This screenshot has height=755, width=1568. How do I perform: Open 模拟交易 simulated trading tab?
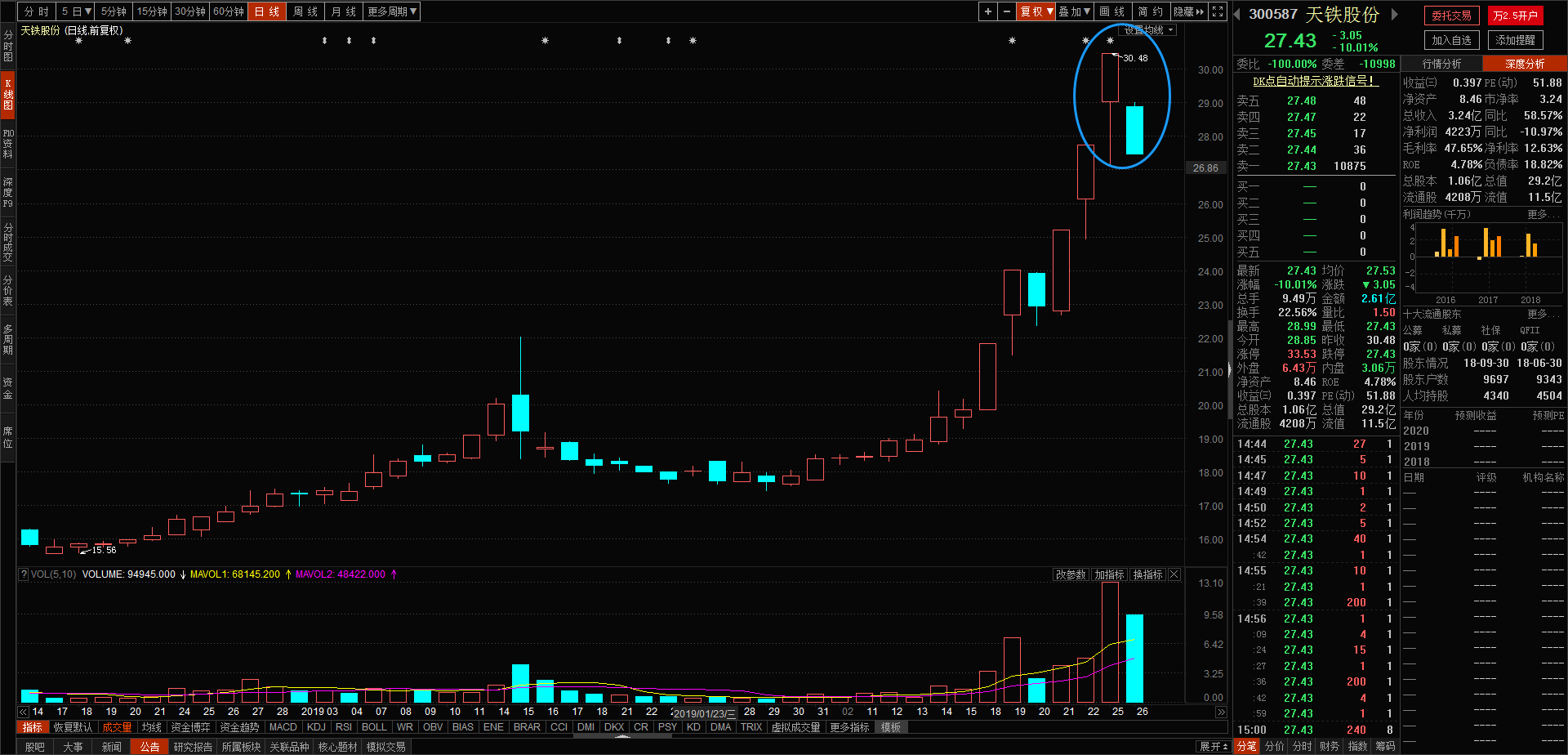[385, 747]
